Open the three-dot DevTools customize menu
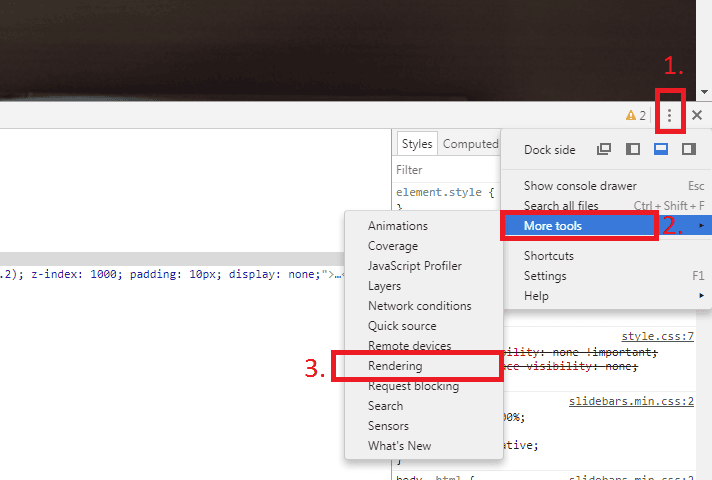The image size is (712, 480). pos(669,115)
